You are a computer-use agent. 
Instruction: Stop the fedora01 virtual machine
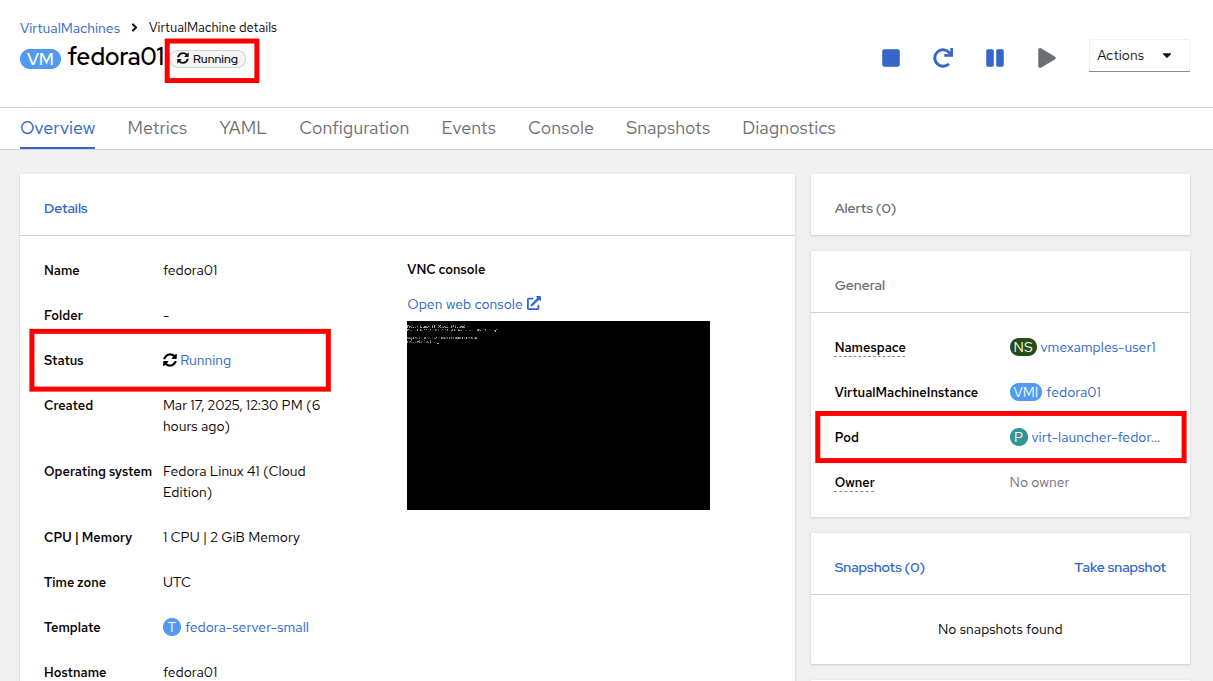891,58
